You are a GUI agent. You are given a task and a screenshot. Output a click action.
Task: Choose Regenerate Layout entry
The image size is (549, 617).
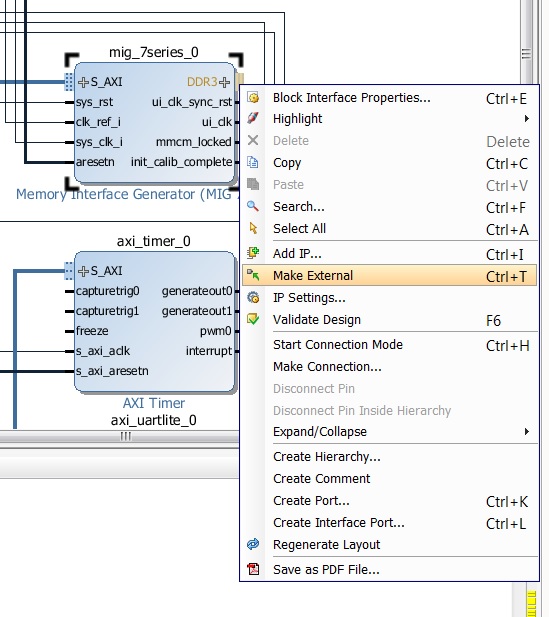[x=390, y=545]
